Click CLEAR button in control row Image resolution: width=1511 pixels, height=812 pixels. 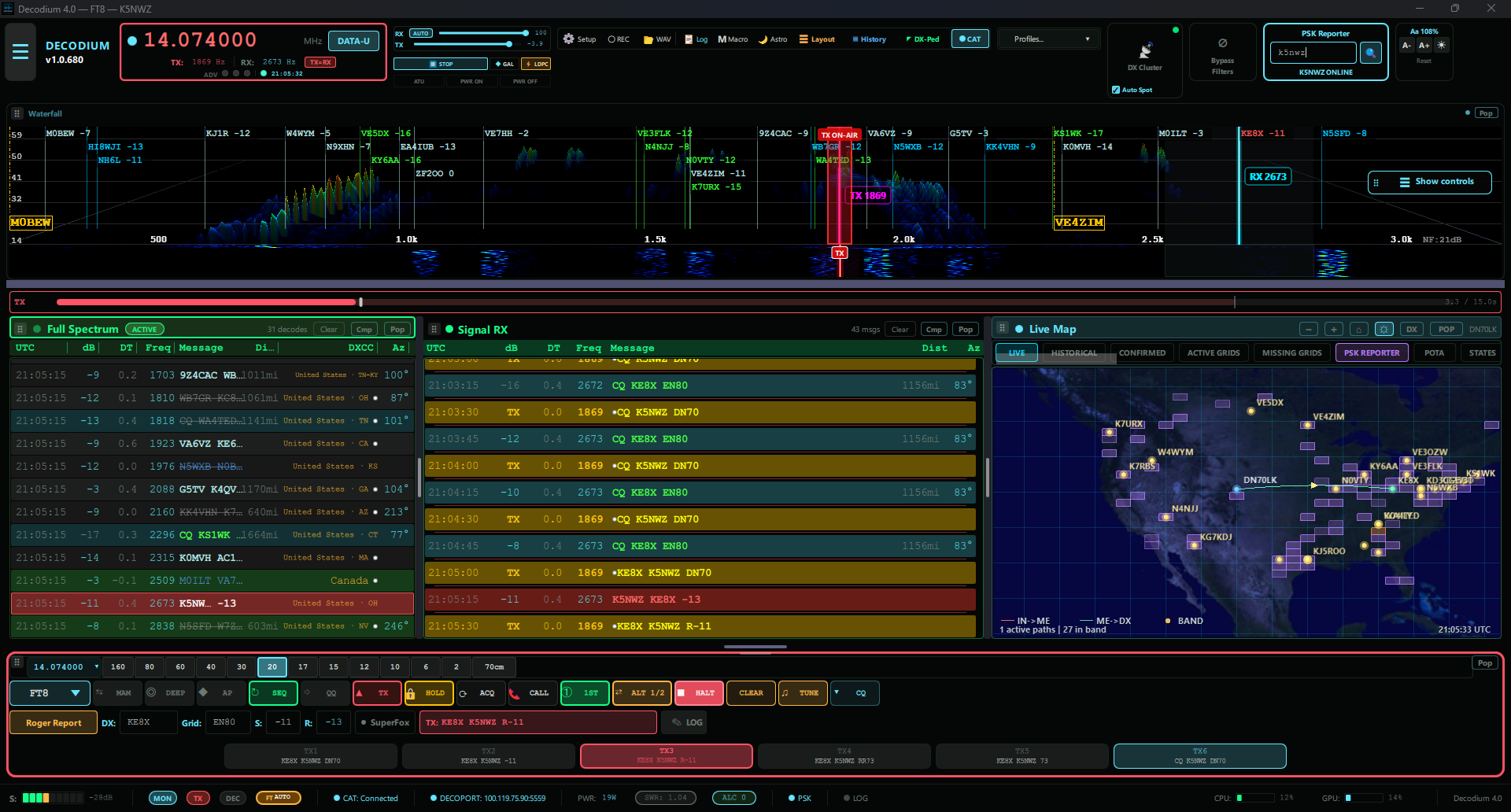tap(751, 693)
